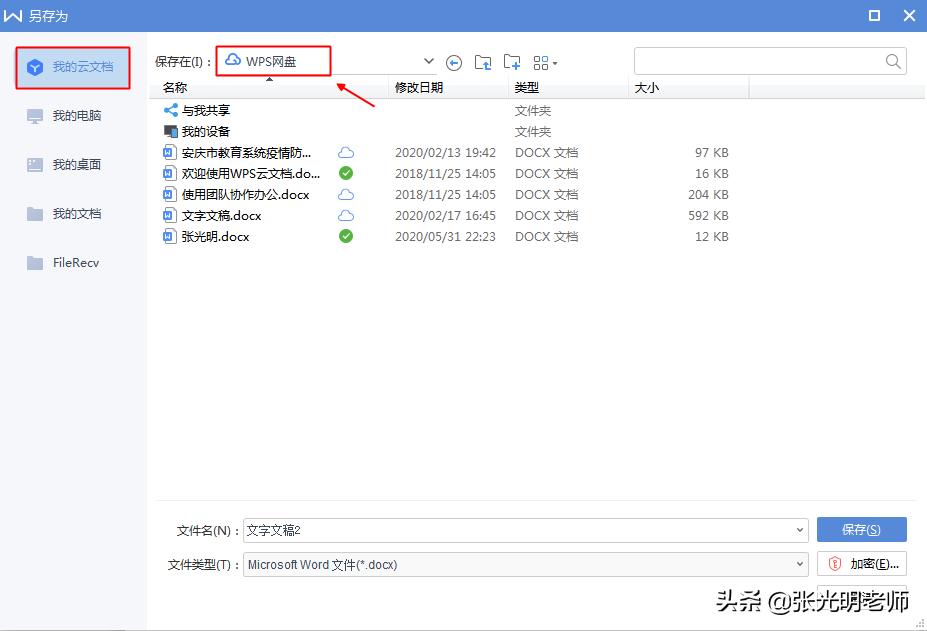Screen dimensions: 927x631
Task: Open 加密 encryption options
Action: click(860, 563)
